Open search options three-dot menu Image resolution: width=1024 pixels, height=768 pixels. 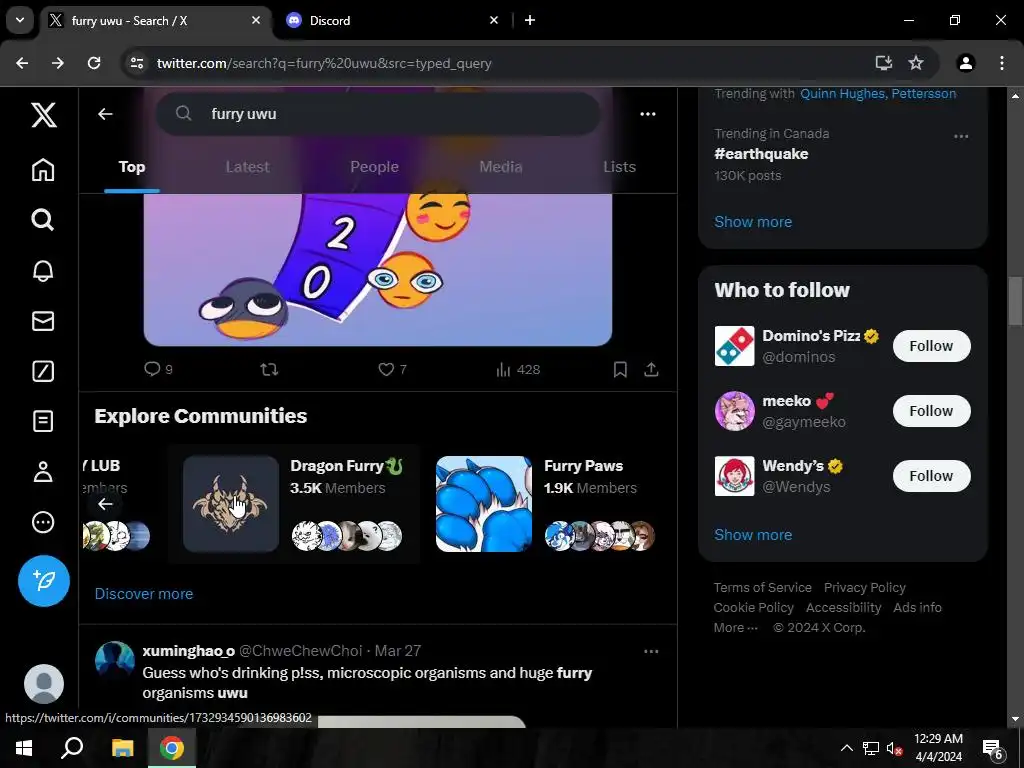point(648,114)
